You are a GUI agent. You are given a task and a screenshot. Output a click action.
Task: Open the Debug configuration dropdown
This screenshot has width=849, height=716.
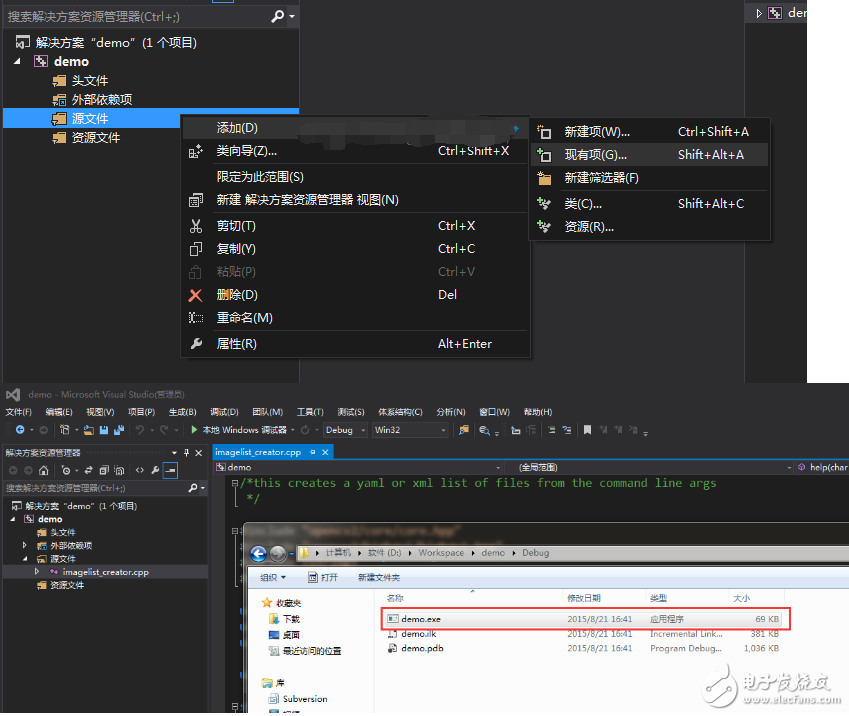[345, 430]
